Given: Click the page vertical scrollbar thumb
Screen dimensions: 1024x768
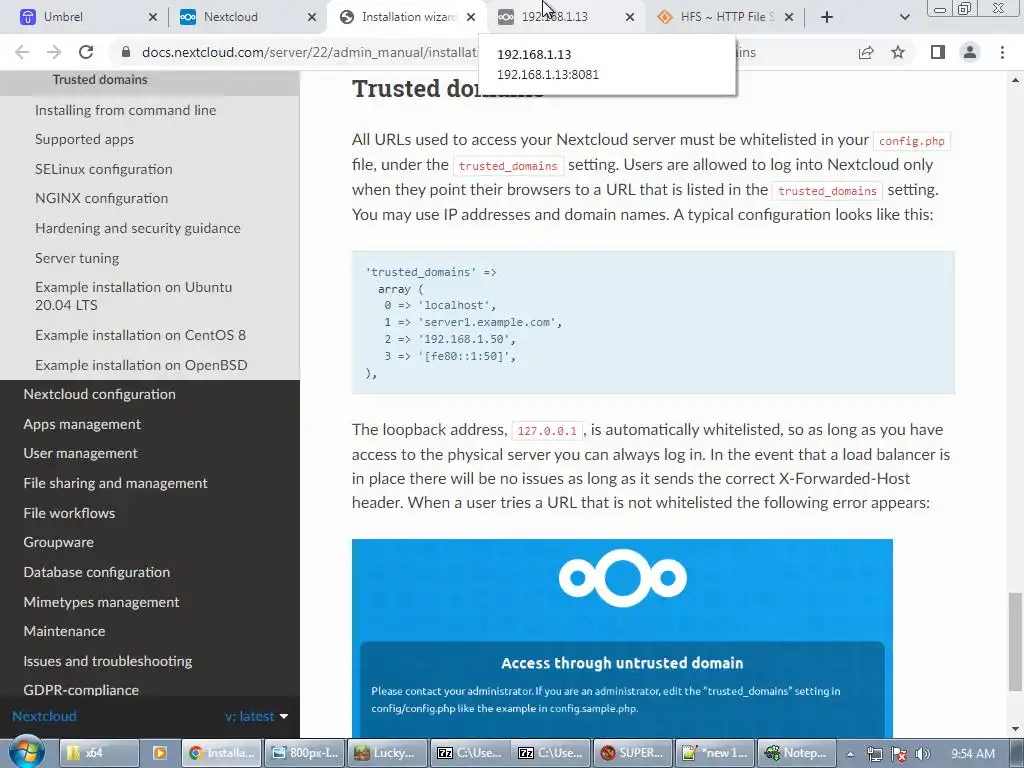Looking at the screenshot, I should (1014, 641).
